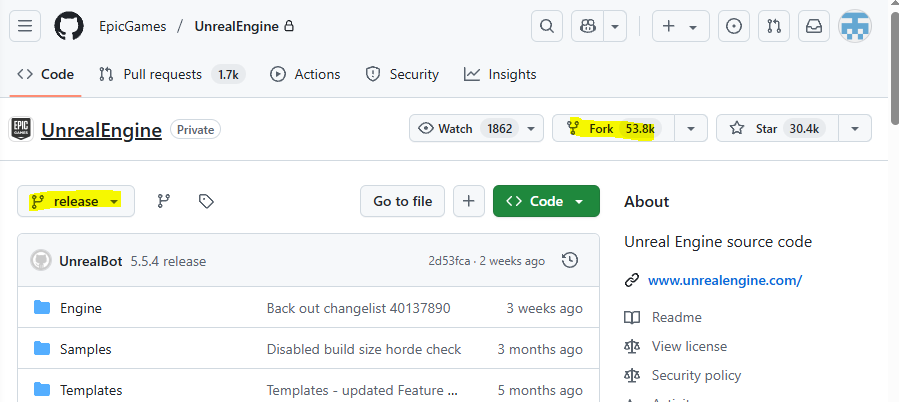Click the Security policy scale icon

point(632,376)
